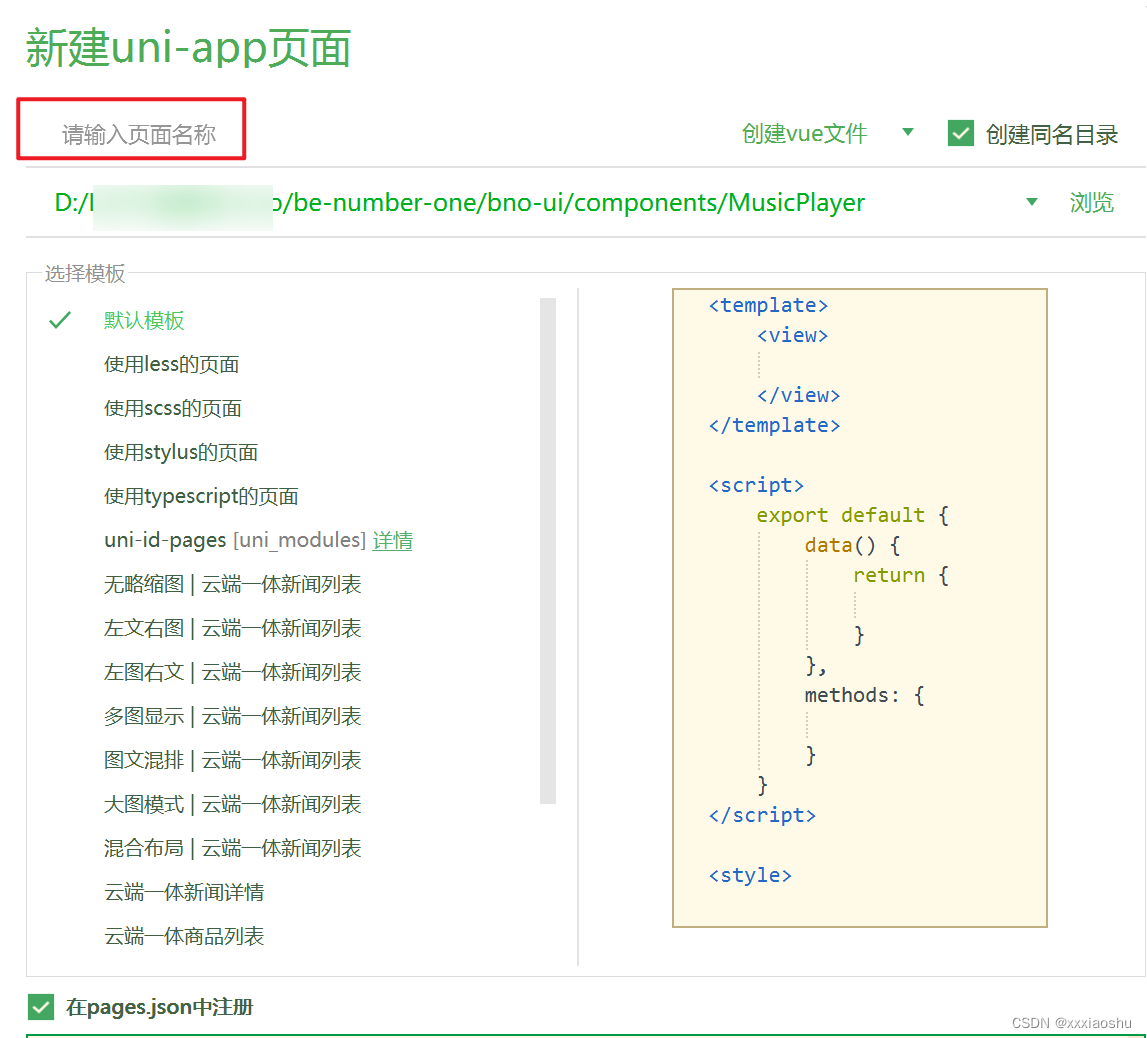Image resolution: width=1147 pixels, height=1038 pixels.
Task: Choose the 多图显示 news list template
Action: (x=233, y=716)
